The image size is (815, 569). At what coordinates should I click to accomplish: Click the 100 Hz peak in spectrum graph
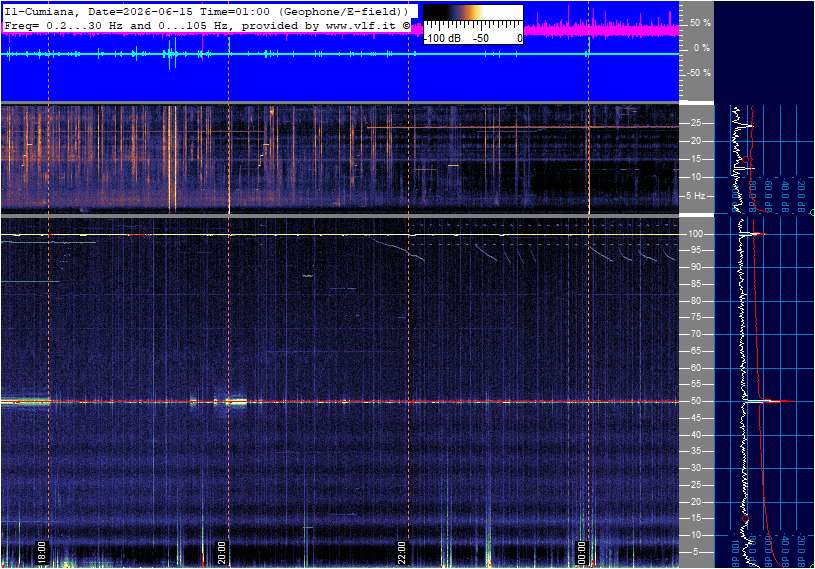[754, 234]
